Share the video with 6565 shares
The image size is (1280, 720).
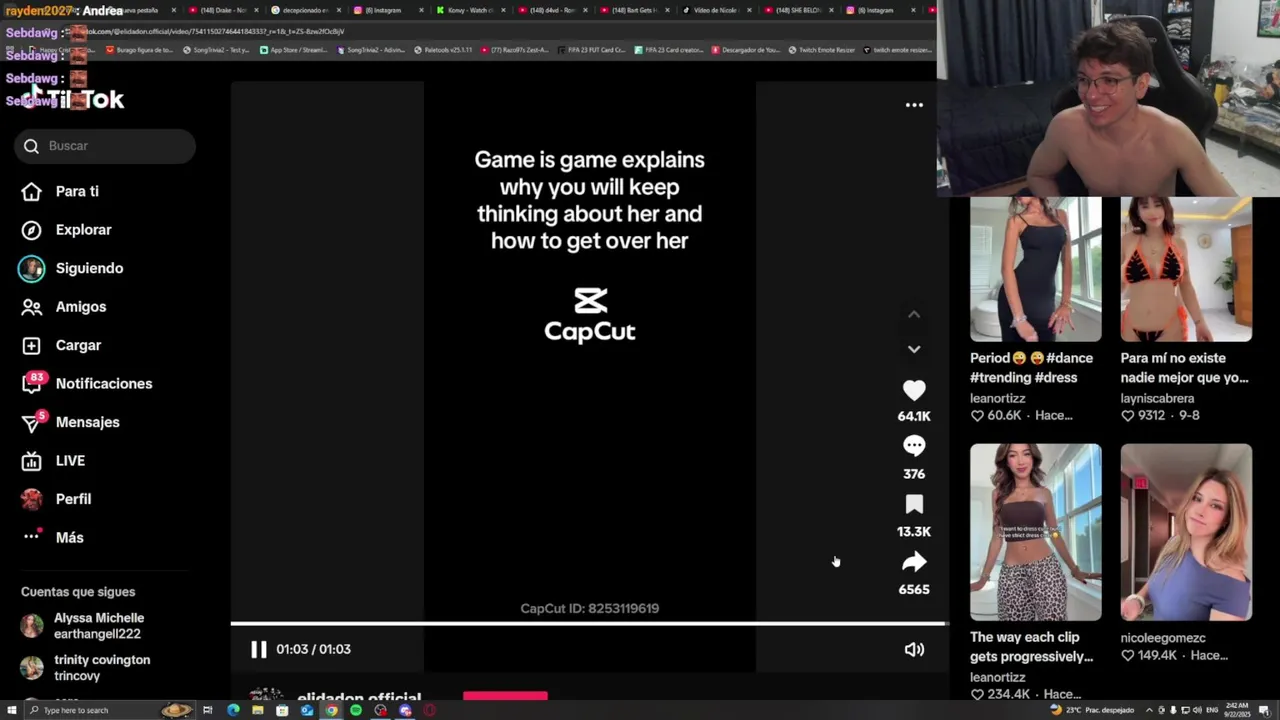coord(914,562)
